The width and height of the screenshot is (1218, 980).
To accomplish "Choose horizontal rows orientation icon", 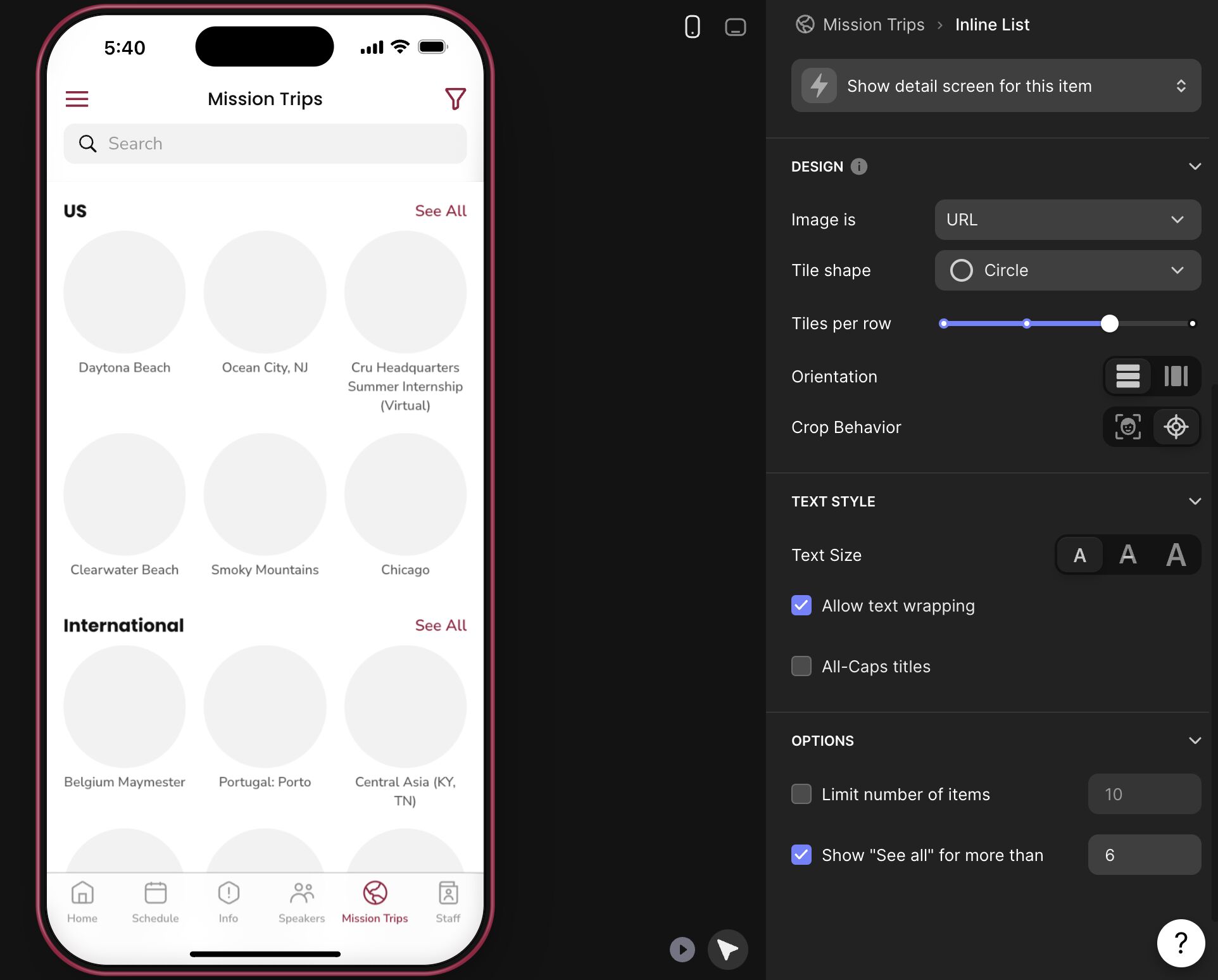I will click(x=1127, y=376).
